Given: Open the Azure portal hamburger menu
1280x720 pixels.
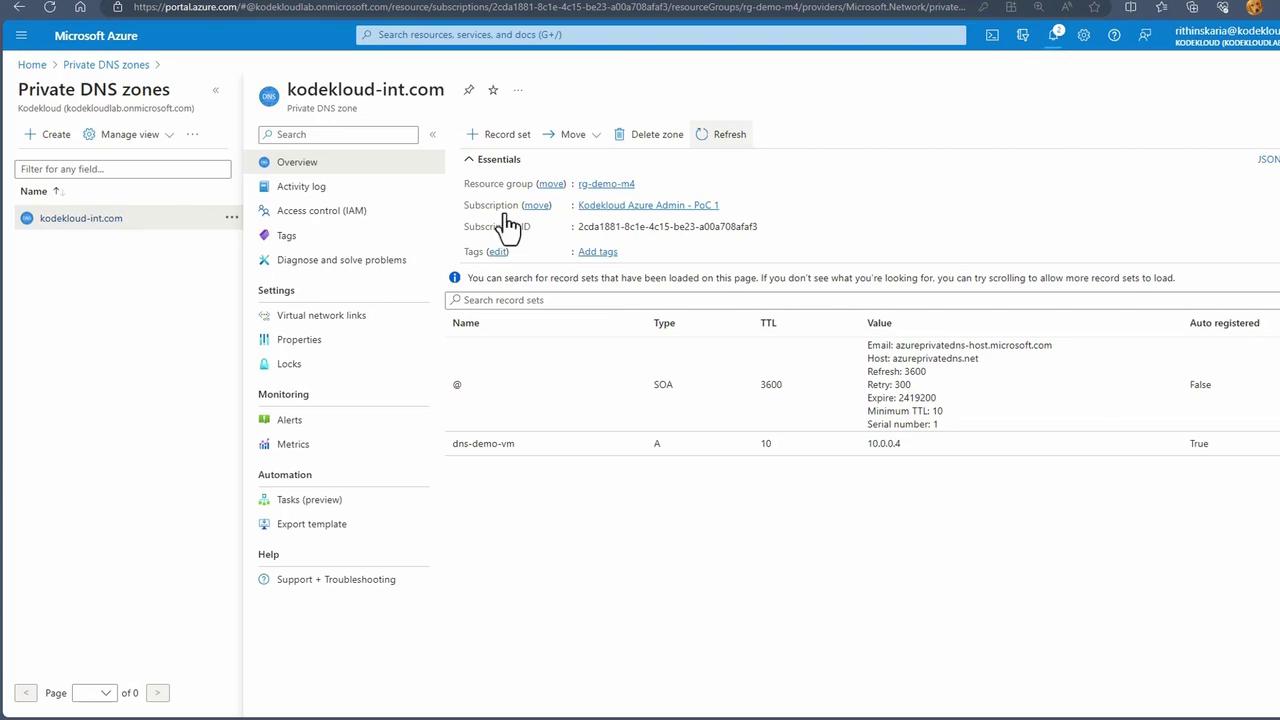Looking at the screenshot, I should pyautogui.click(x=21, y=35).
